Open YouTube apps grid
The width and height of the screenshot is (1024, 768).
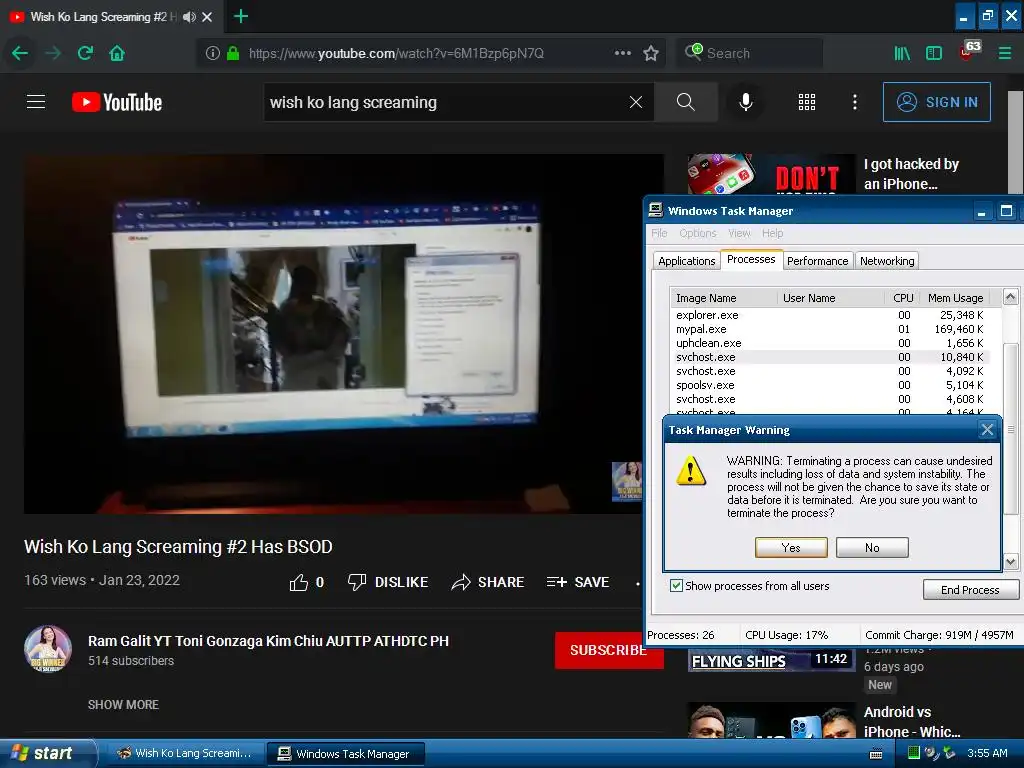coord(807,102)
